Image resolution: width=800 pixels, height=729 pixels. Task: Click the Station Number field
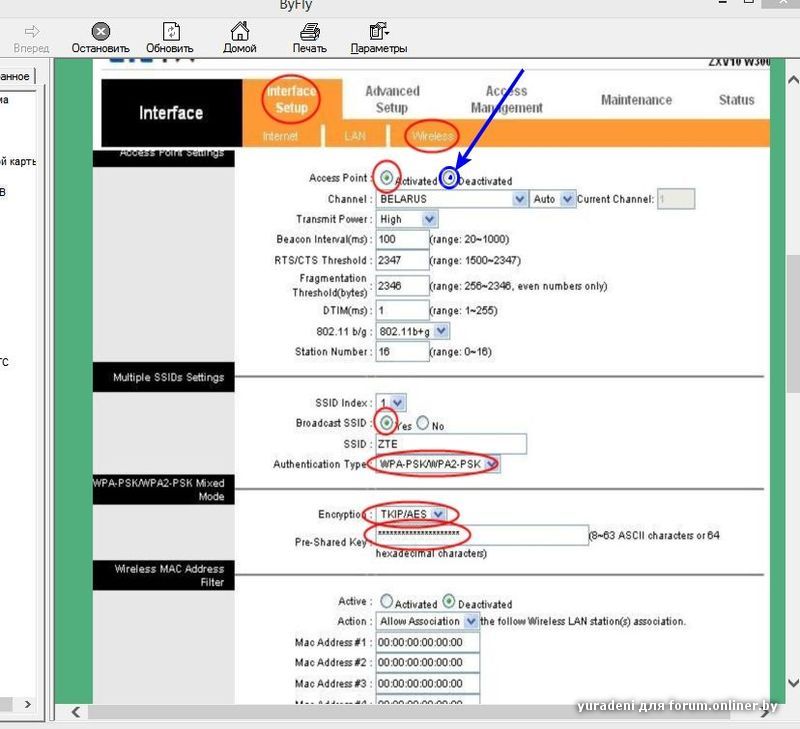point(403,351)
